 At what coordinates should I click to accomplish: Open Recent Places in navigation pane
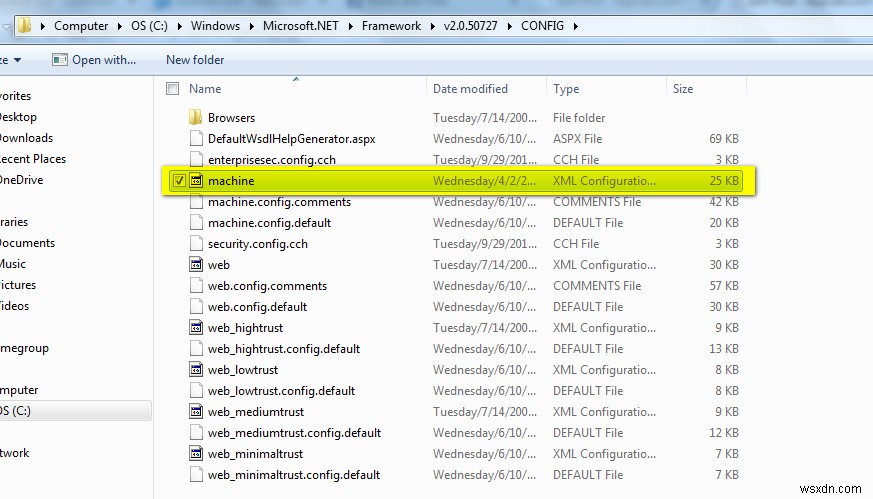(x=32, y=159)
